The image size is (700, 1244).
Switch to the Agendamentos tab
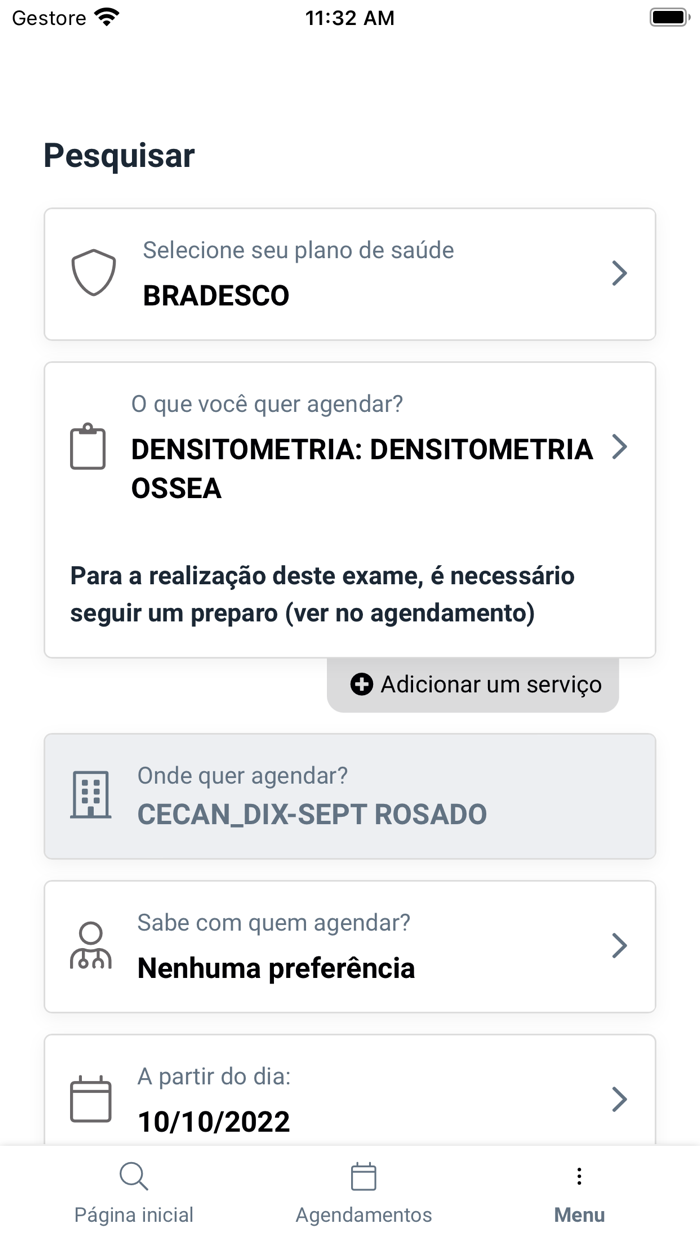364,1193
